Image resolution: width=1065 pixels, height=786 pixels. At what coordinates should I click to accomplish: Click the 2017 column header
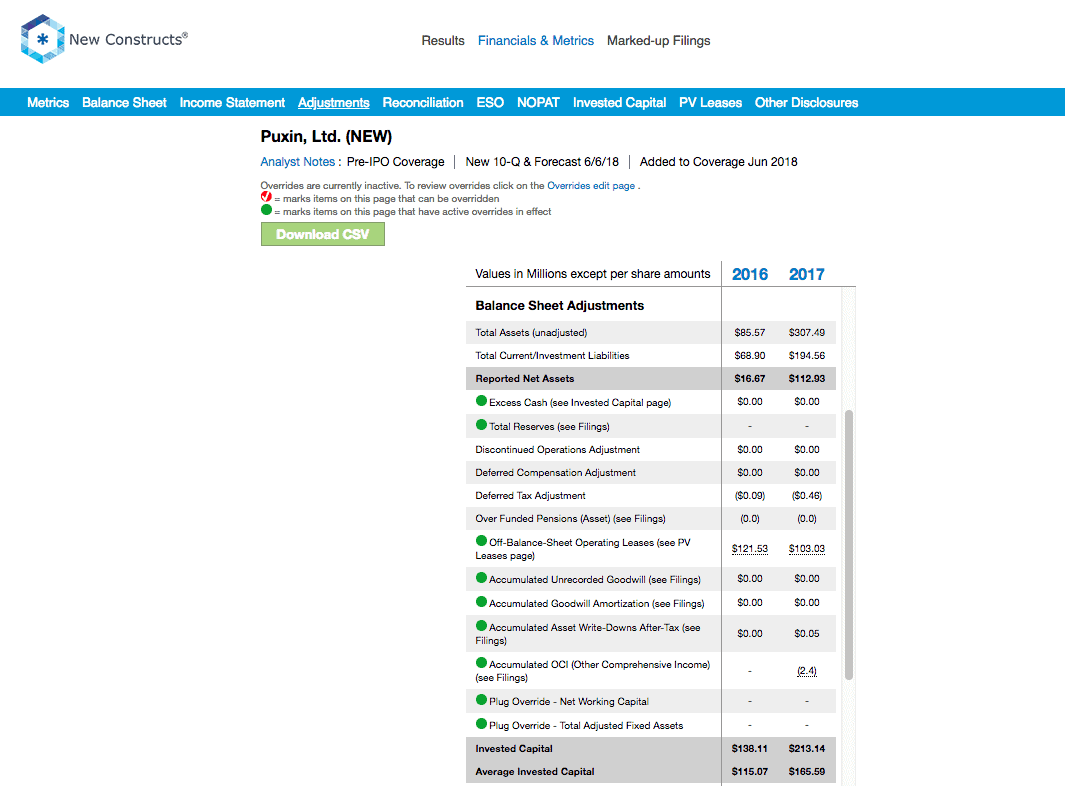point(807,274)
